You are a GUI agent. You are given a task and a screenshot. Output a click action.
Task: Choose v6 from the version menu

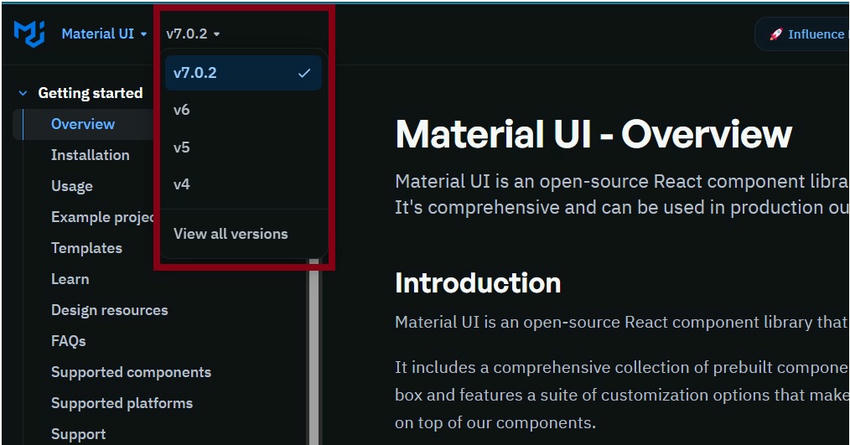pos(182,110)
